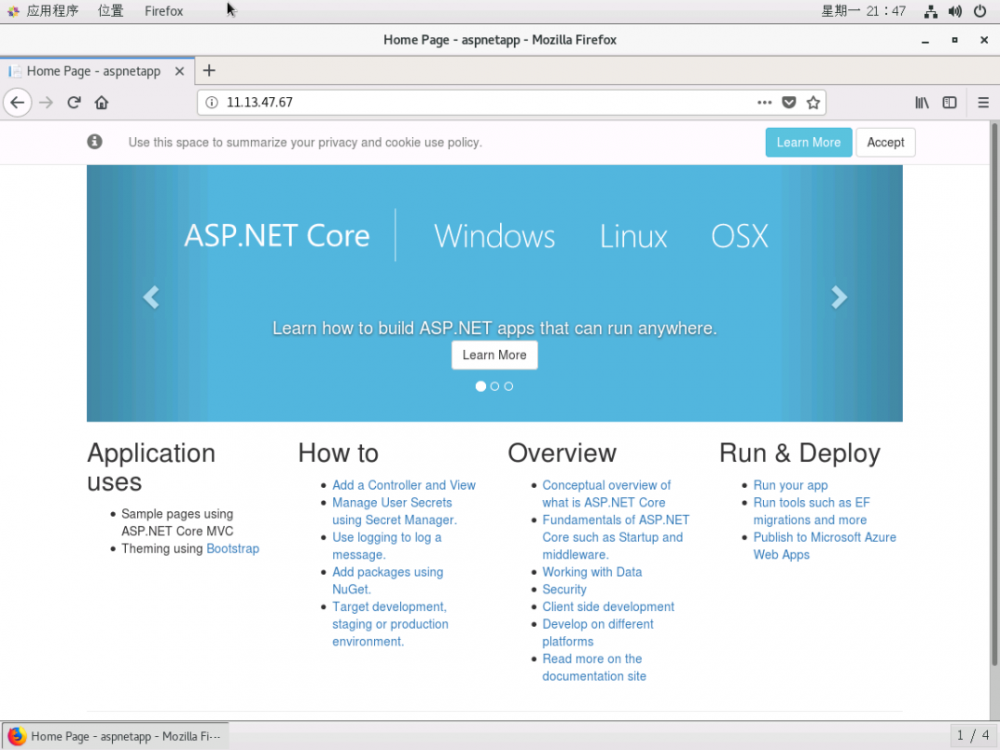1000x750 pixels.
Task: Open the power menu icon
Action: [x=980, y=11]
